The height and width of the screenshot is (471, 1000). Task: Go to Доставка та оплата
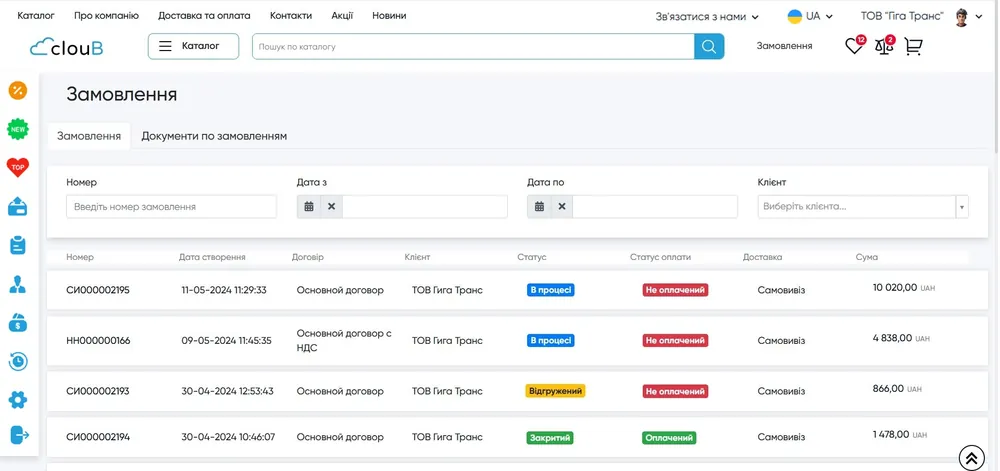point(204,15)
